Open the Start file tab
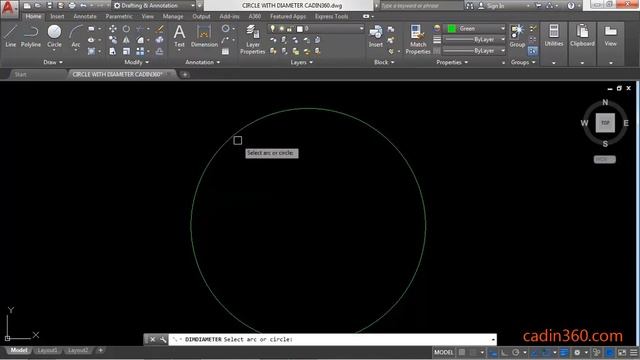The image size is (640, 360). pyautogui.click(x=20, y=74)
